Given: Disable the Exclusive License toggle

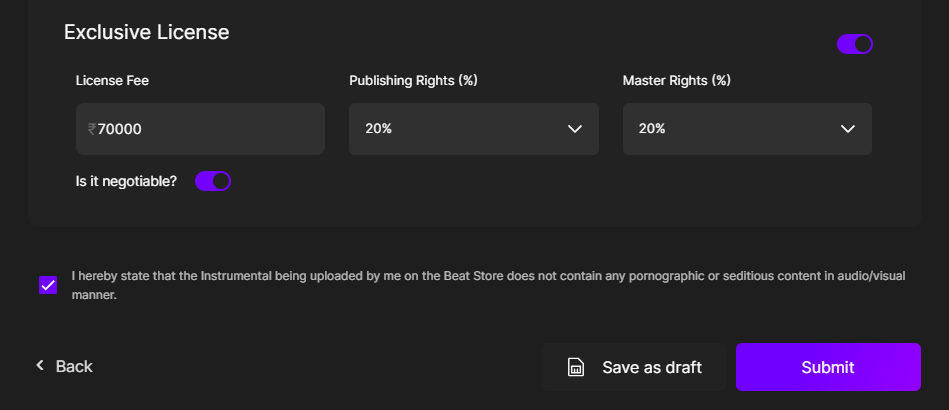Looking at the screenshot, I should coord(855,44).
